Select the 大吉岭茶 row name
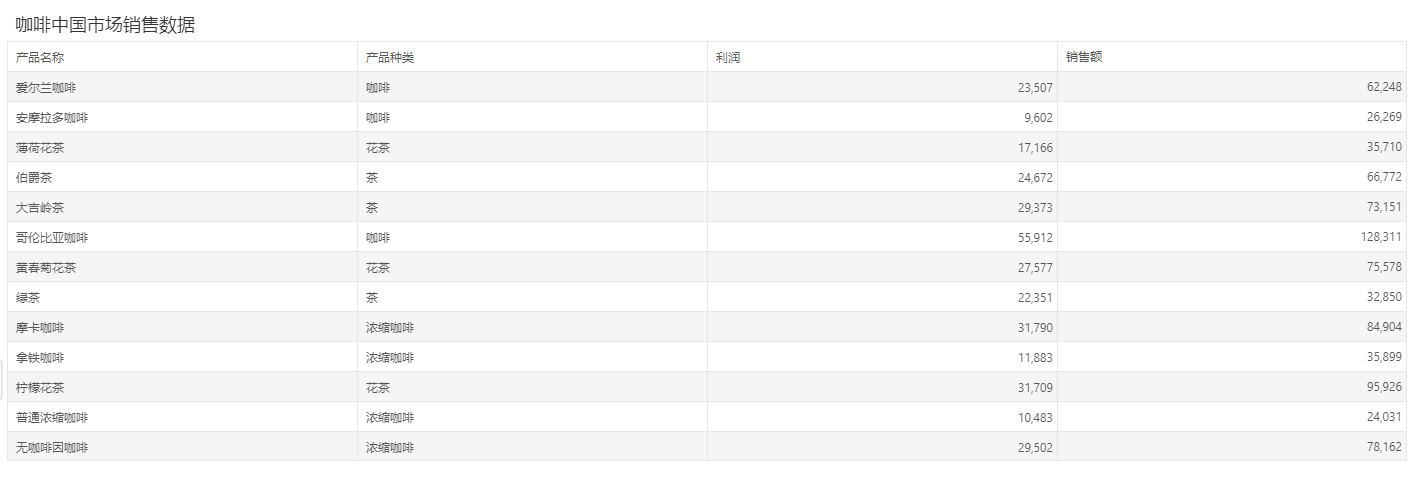 [x=40, y=208]
